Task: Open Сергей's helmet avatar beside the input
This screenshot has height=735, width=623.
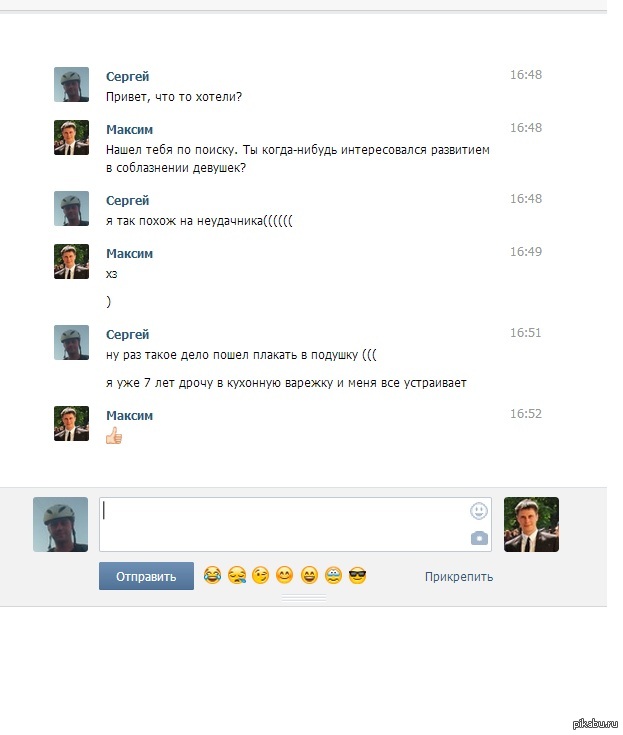Action: click(x=60, y=525)
